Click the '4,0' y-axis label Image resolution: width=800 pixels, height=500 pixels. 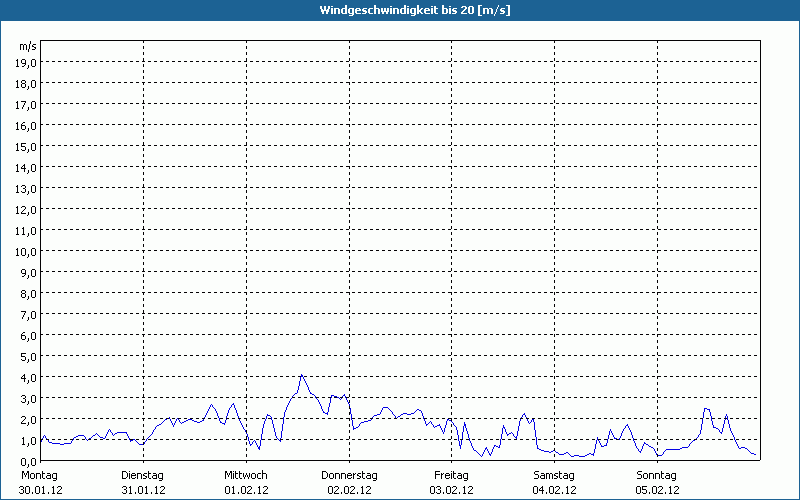pyautogui.click(x=28, y=378)
